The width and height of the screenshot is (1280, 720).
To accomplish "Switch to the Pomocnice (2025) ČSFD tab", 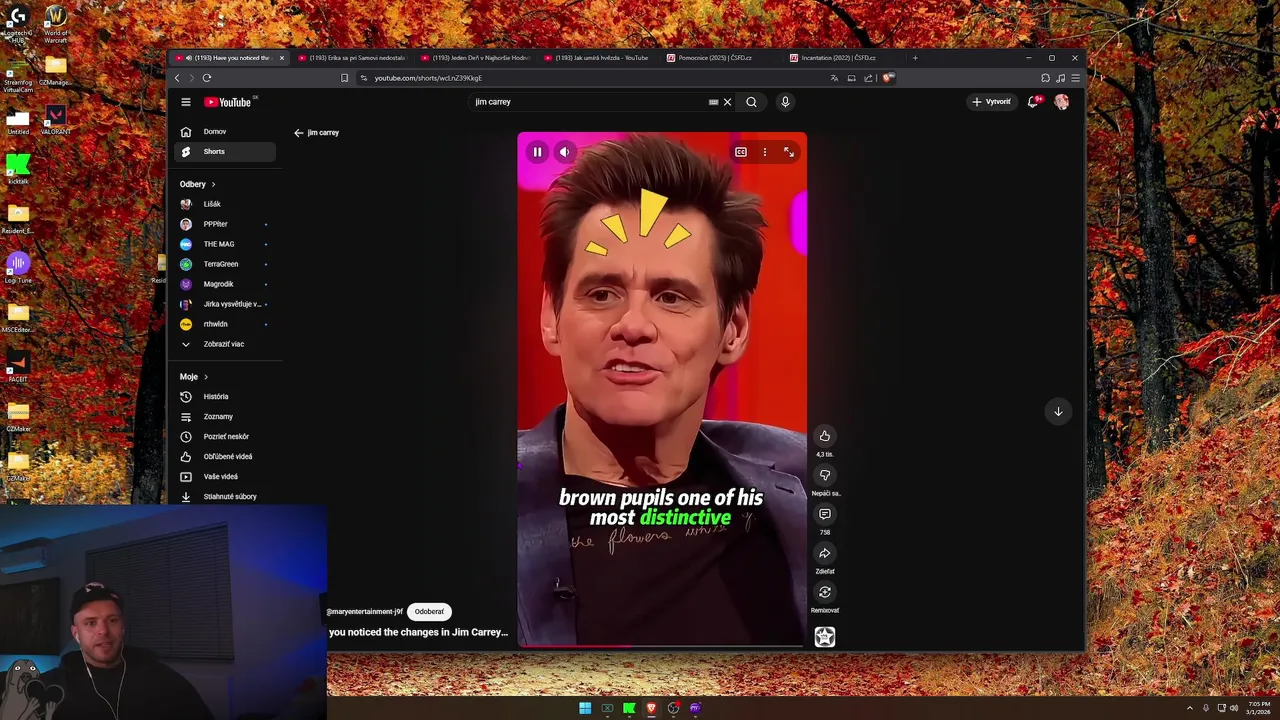I will tap(720, 58).
